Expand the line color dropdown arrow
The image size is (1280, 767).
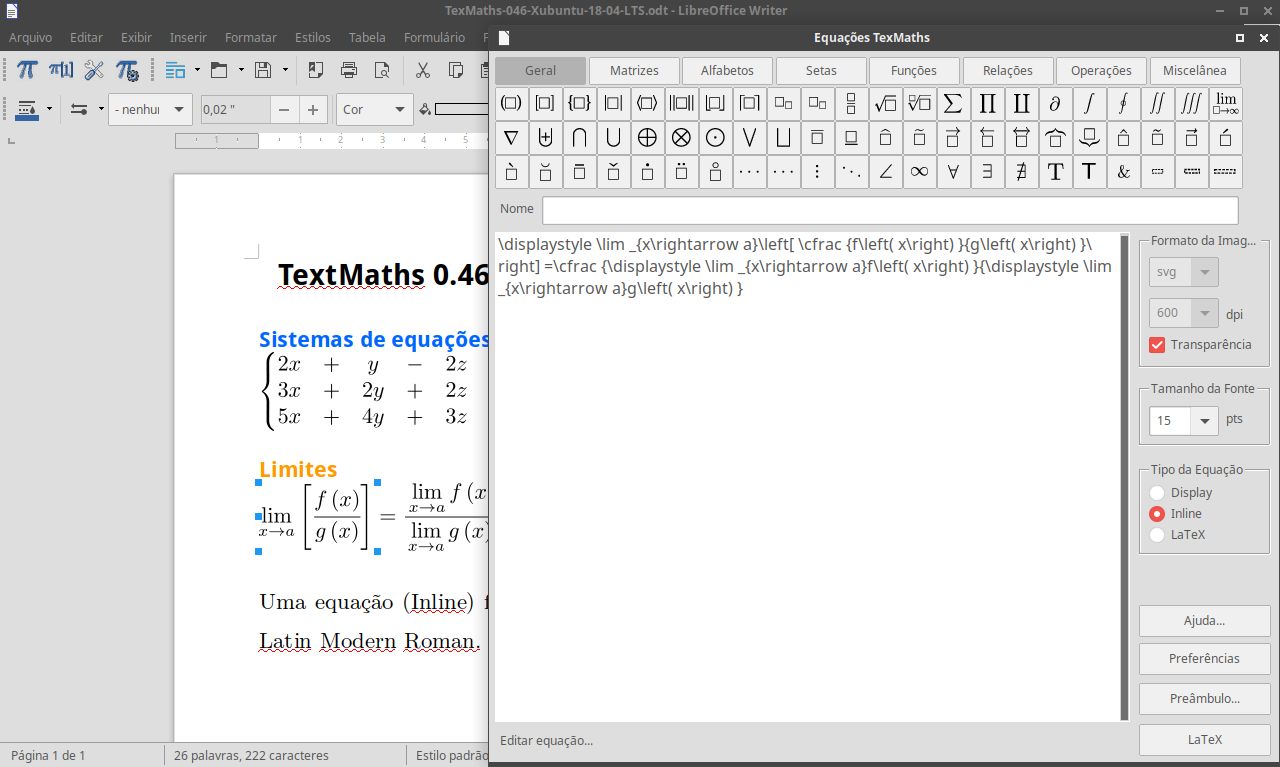tap(47, 109)
